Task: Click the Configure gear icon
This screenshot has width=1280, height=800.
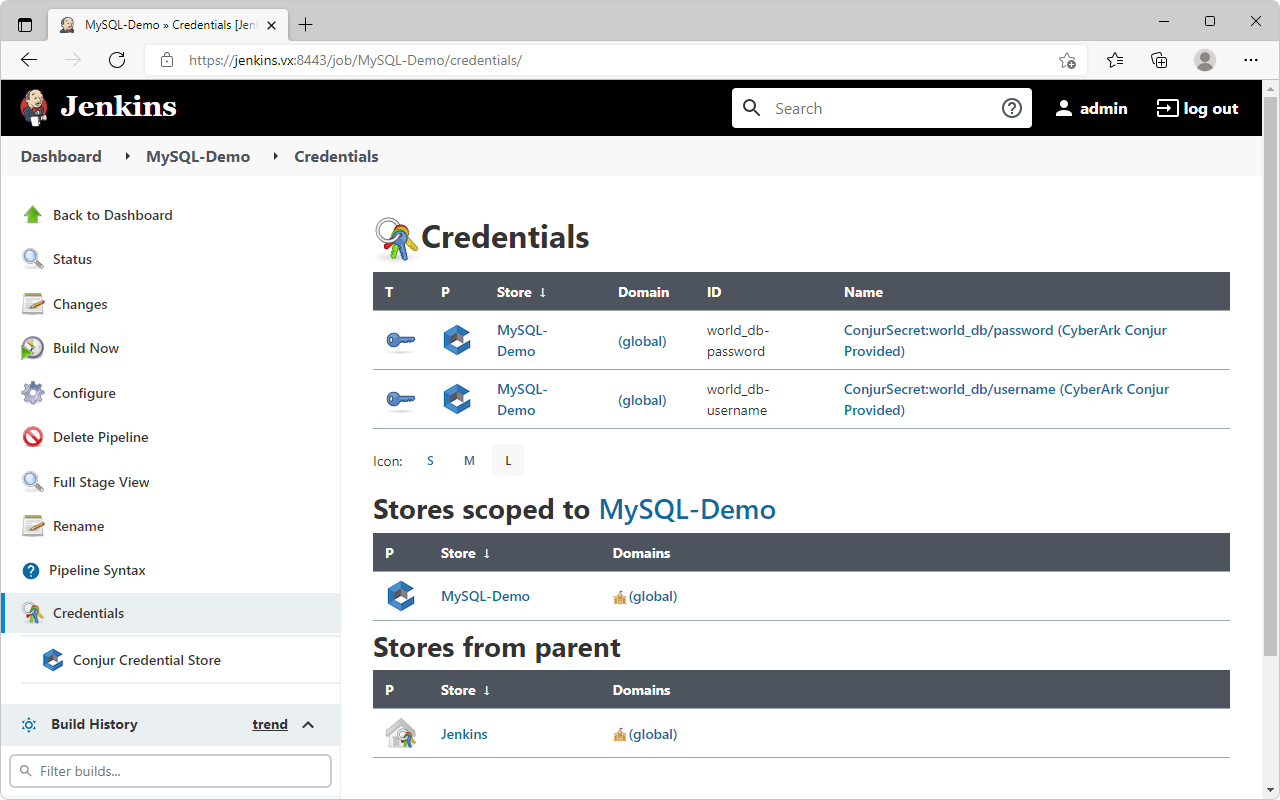Action: (x=33, y=393)
